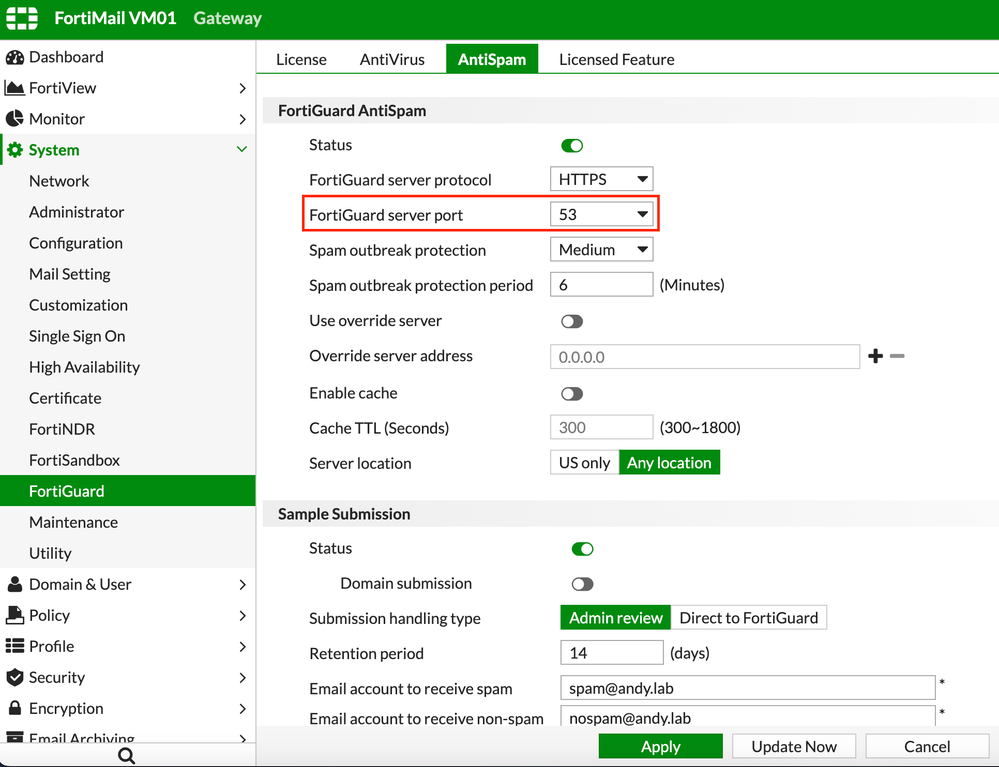
Task: Enable the Domain submission switch
Action: pos(582,584)
